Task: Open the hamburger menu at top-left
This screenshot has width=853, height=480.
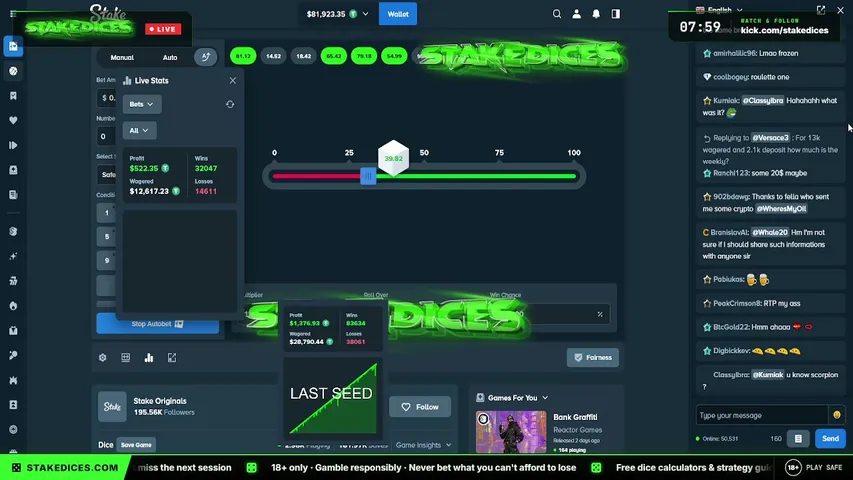Action: (13, 14)
